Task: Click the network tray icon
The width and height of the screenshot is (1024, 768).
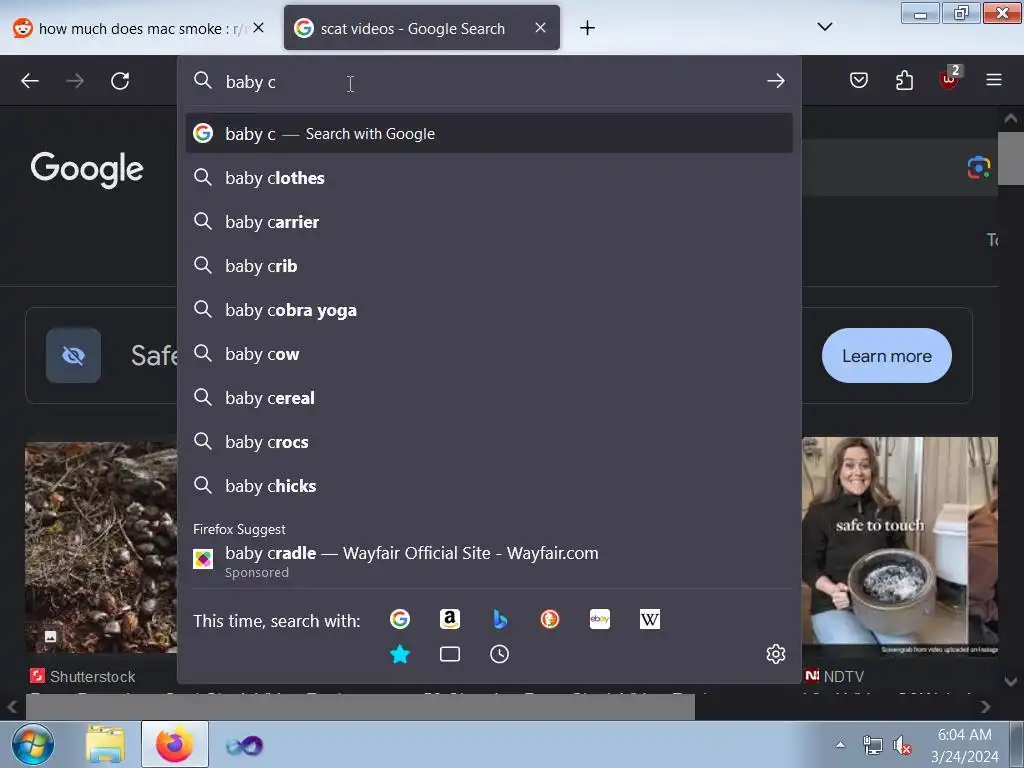Action: coord(872,744)
